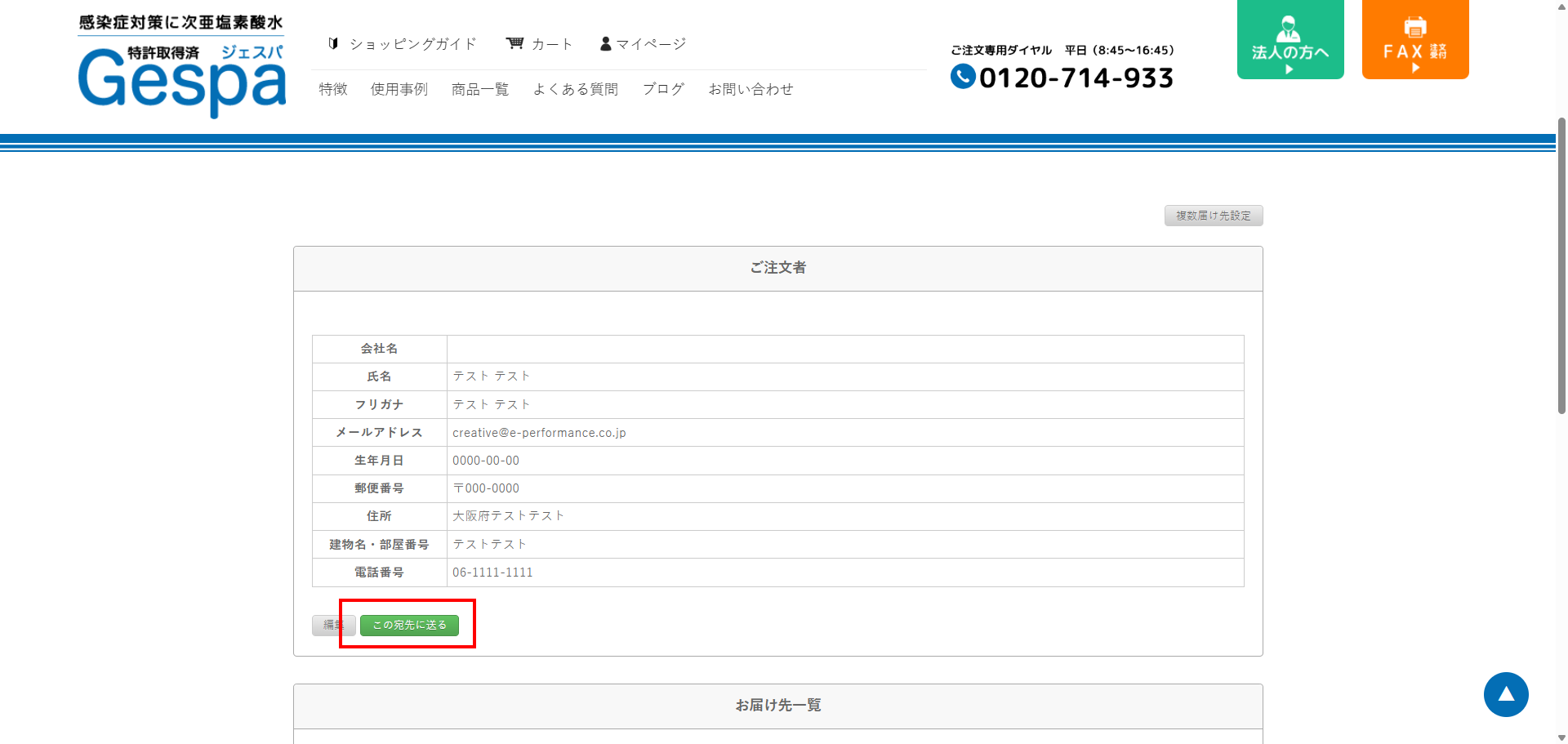Image resolution: width=1568 pixels, height=744 pixels.
Task: Open the カート shopping cart
Action: [540, 44]
